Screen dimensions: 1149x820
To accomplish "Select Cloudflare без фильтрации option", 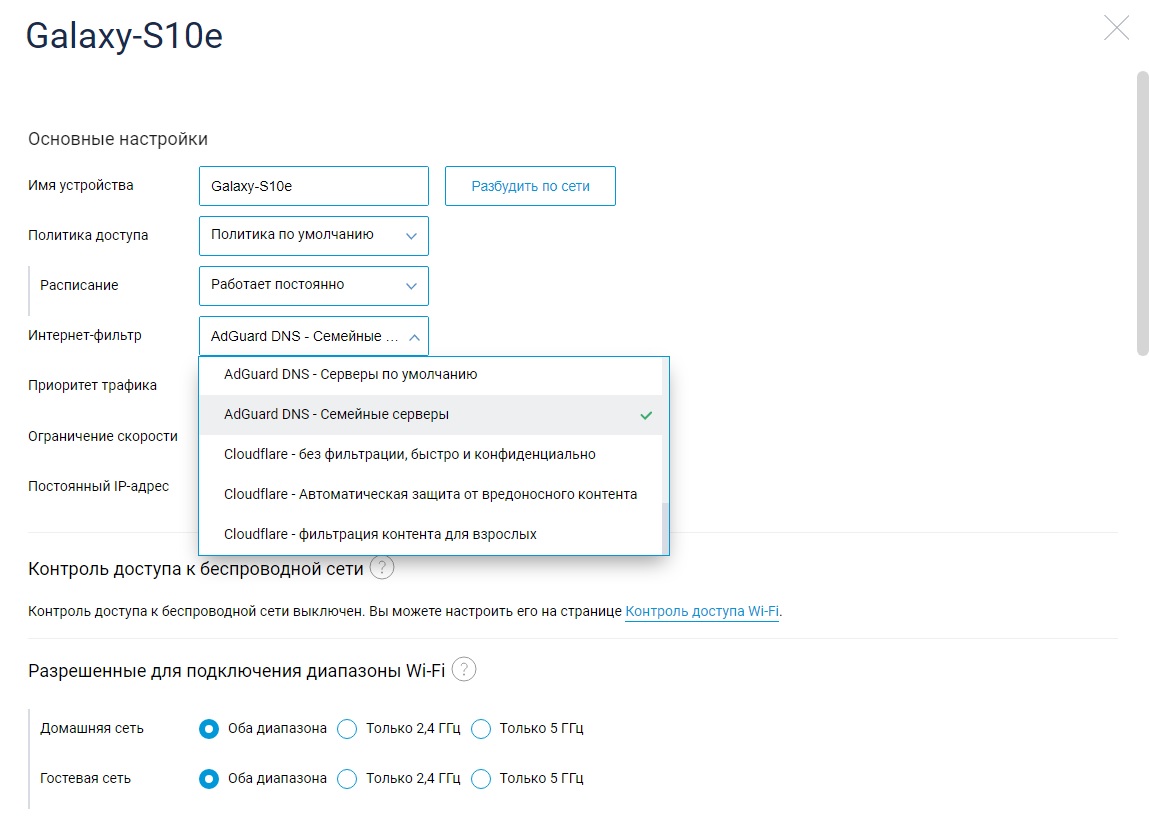I will coord(409,455).
